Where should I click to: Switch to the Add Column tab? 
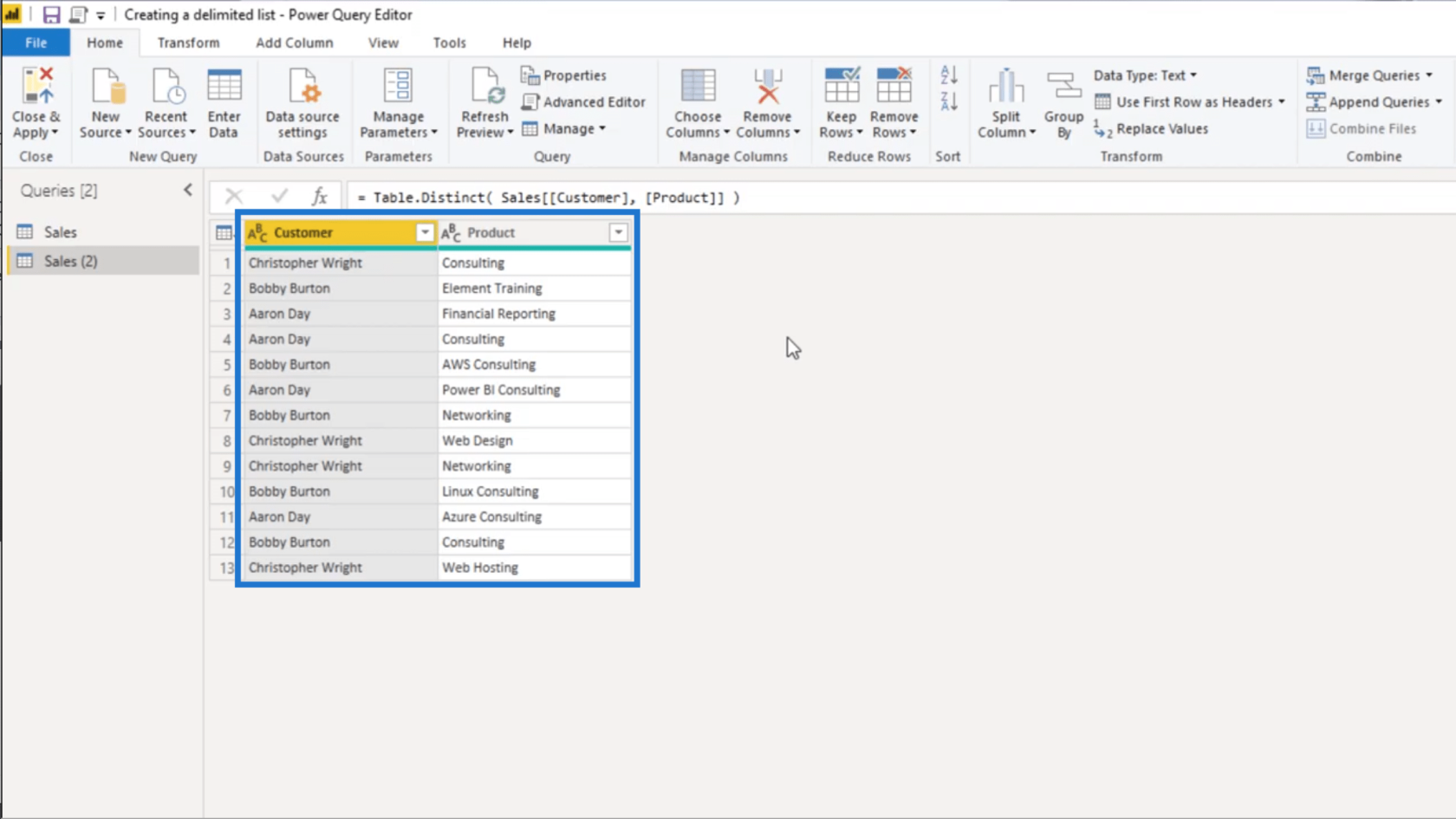(295, 42)
